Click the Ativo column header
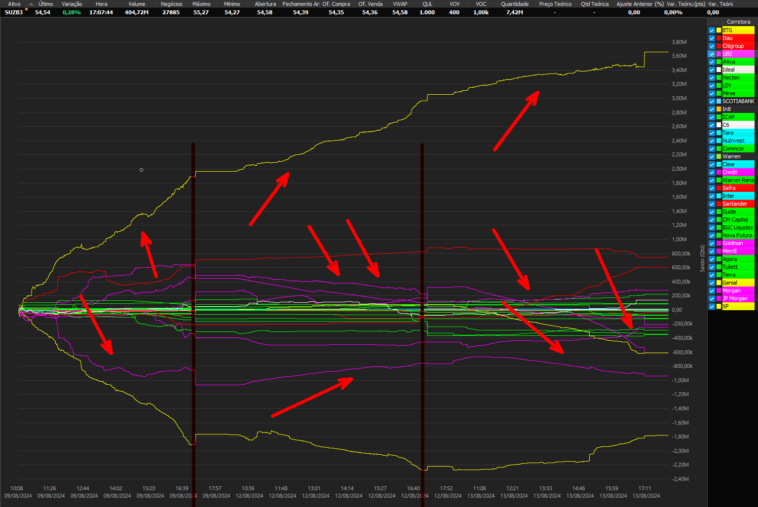Viewport: 758px width, 507px height. (x=13, y=3)
